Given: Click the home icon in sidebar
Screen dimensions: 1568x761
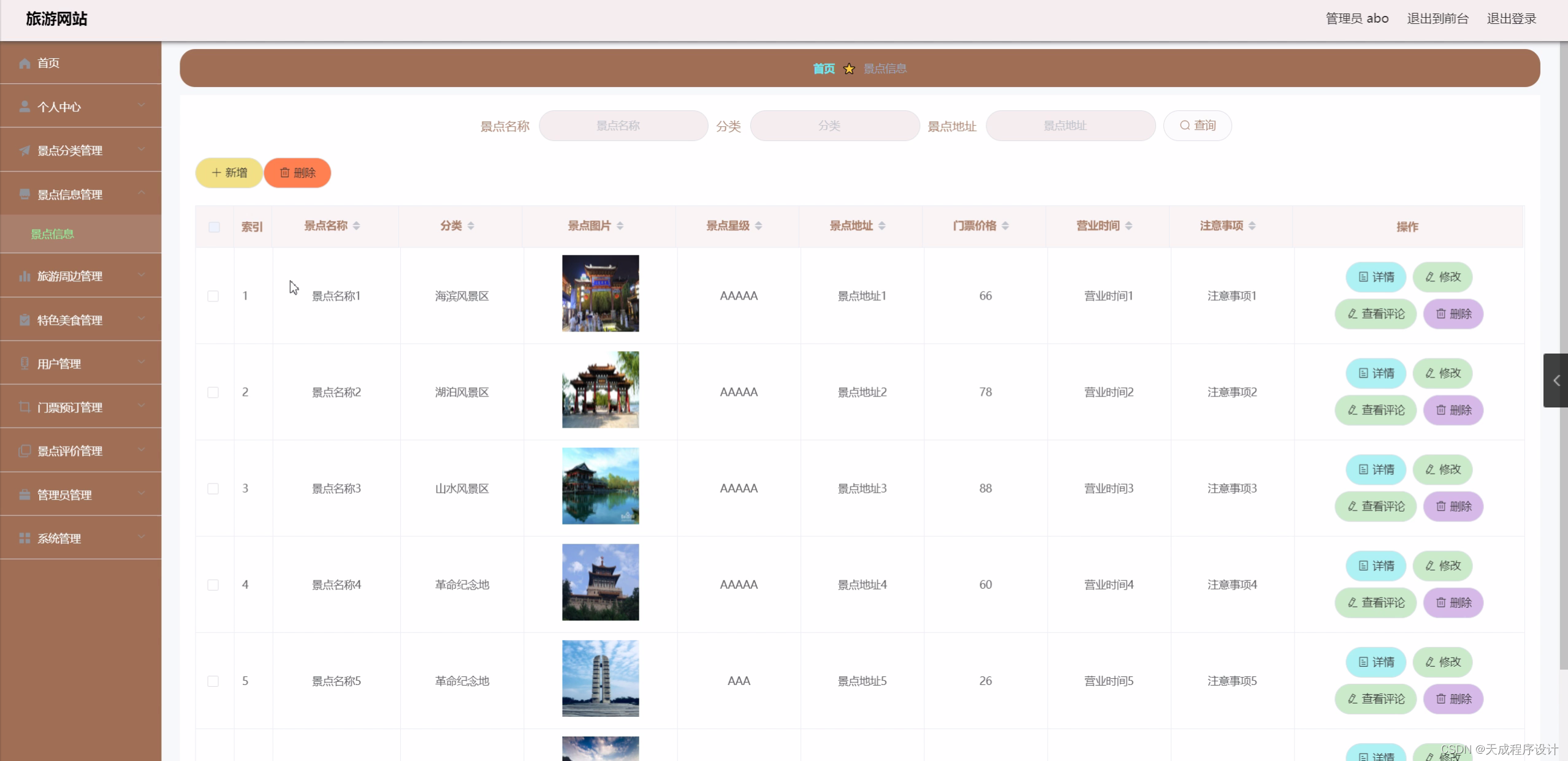Looking at the screenshot, I should coord(25,63).
